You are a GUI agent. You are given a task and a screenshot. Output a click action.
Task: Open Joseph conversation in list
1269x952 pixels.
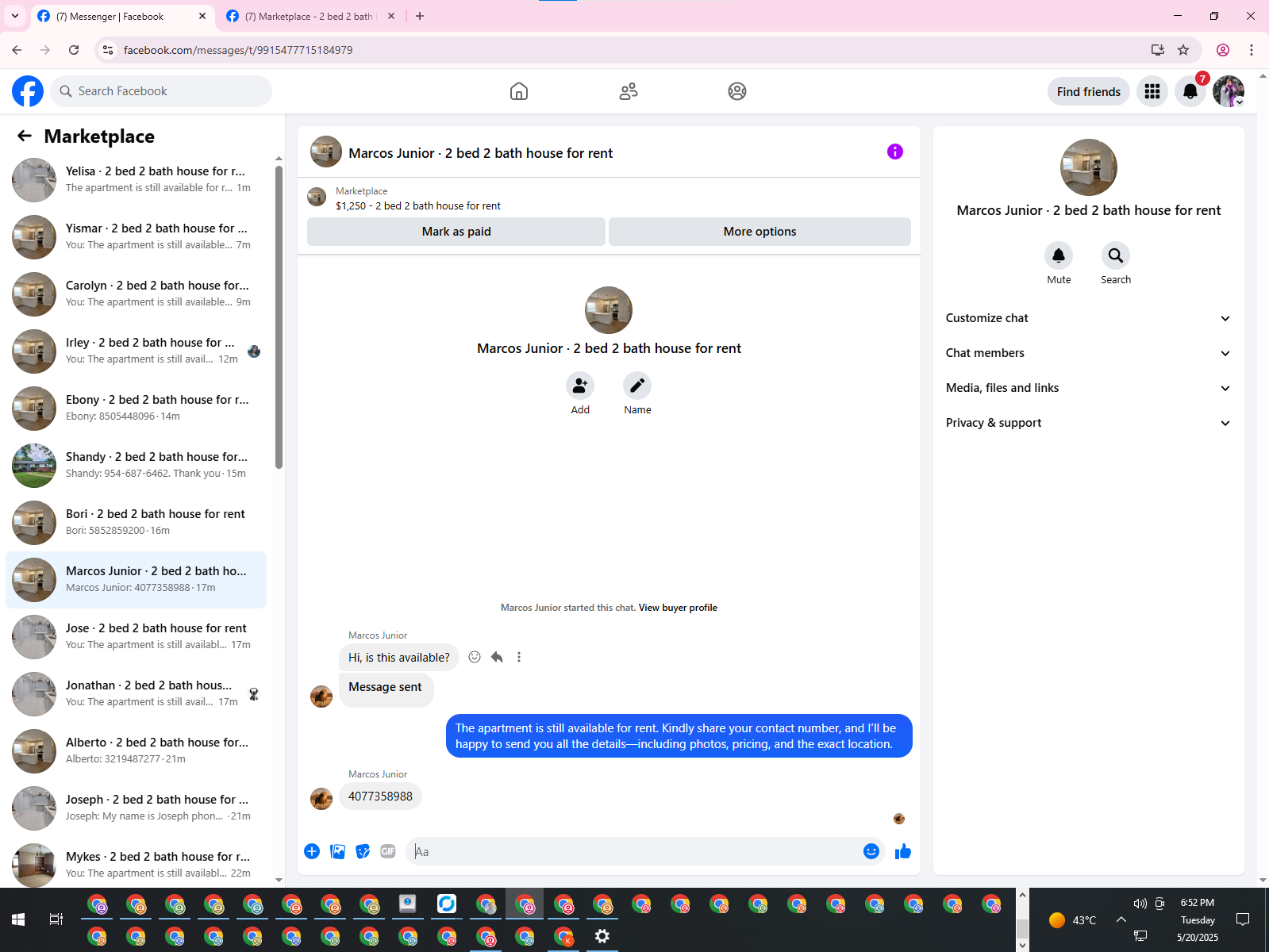137,808
